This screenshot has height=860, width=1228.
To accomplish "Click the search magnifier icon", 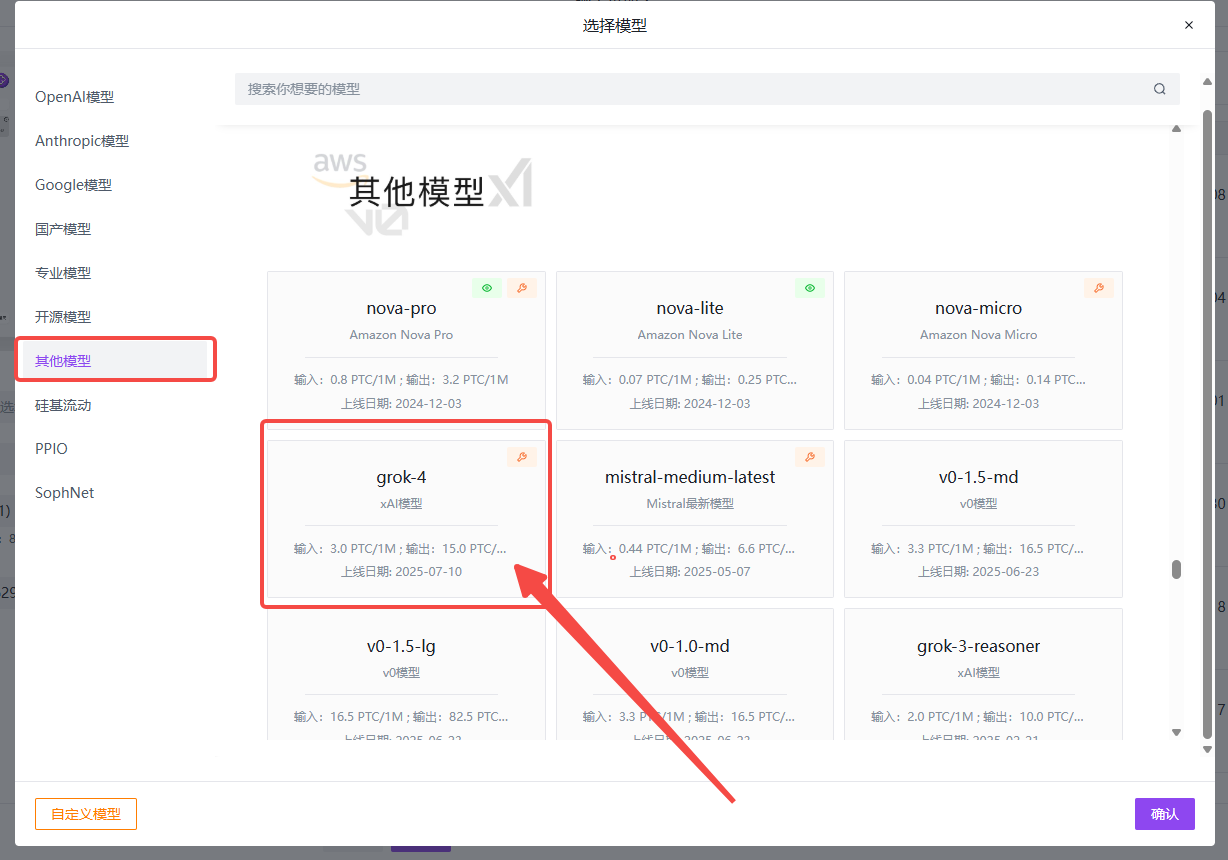I will click(1160, 89).
